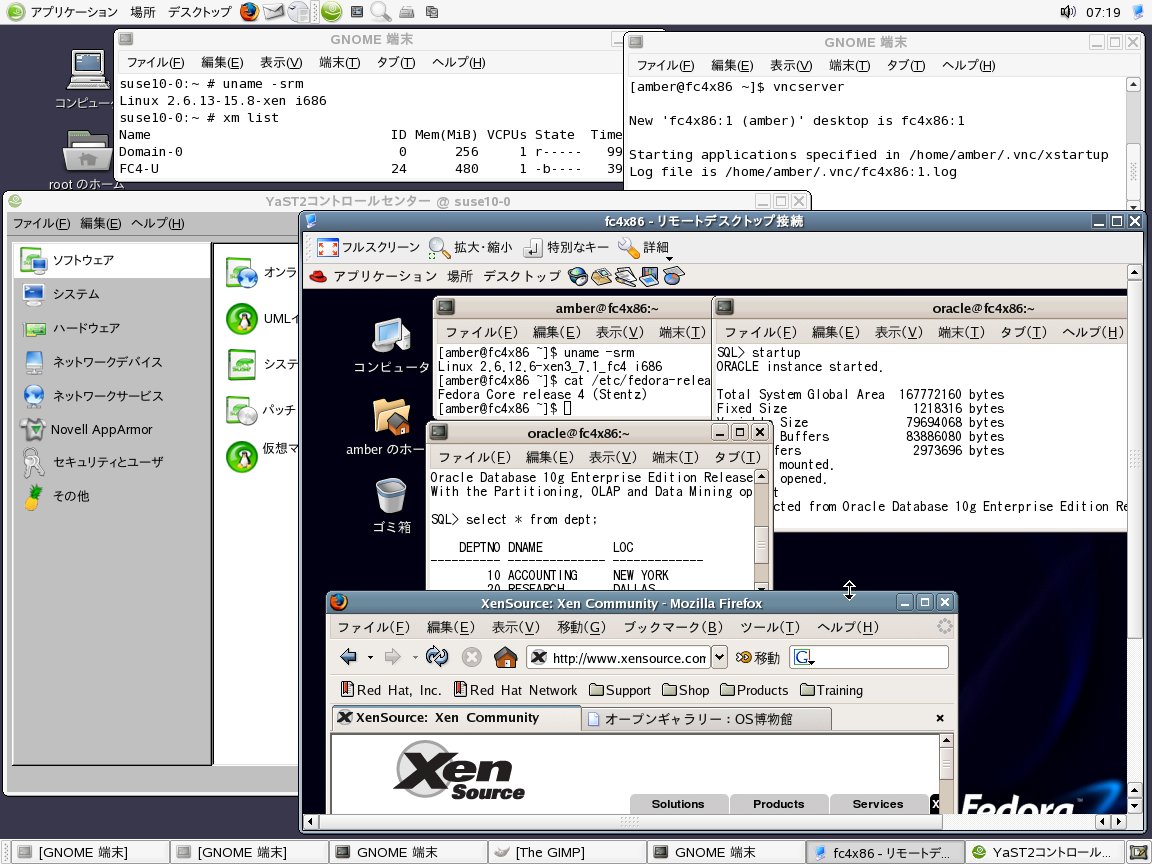Open 詳細 wrench settings in remote desktop
This screenshot has height=864, width=1152.
(643, 248)
